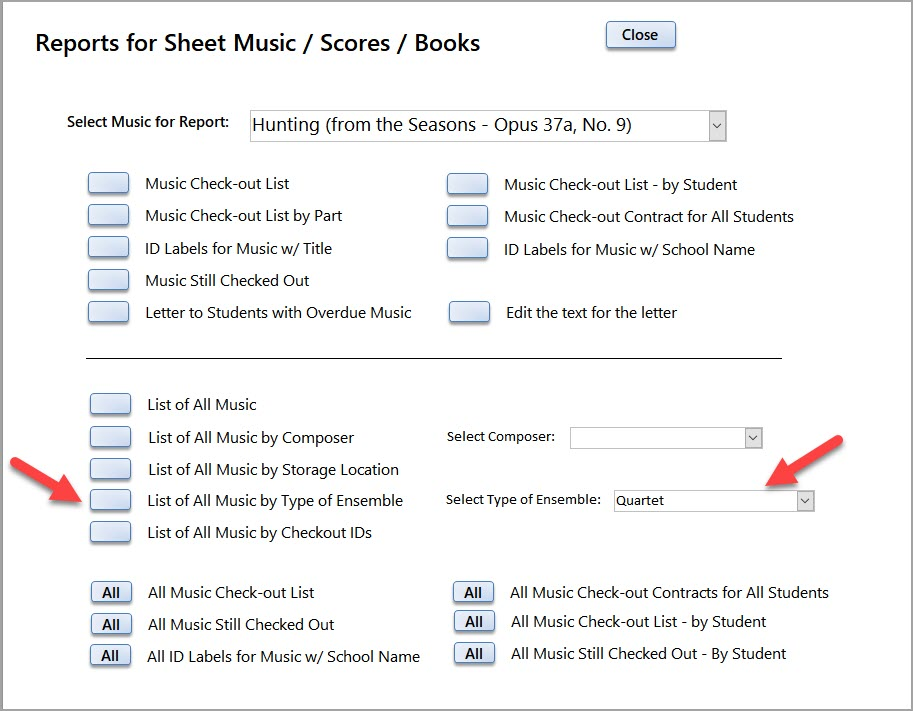Open the Select Type of Ensemble dropdown
This screenshot has height=711, width=913.
coord(805,501)
